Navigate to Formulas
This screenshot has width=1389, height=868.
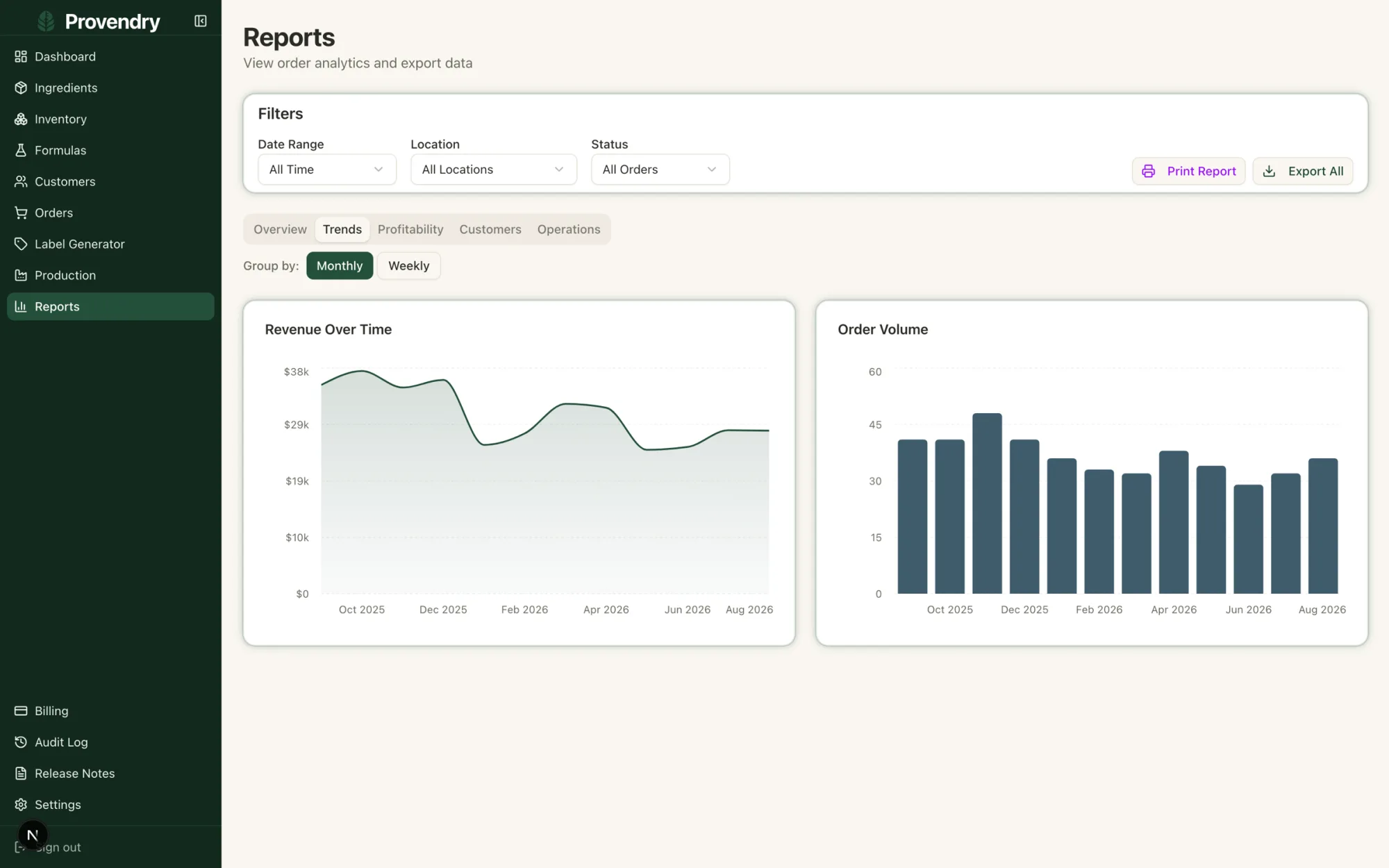pyautogui.click(x=110, y=150)
